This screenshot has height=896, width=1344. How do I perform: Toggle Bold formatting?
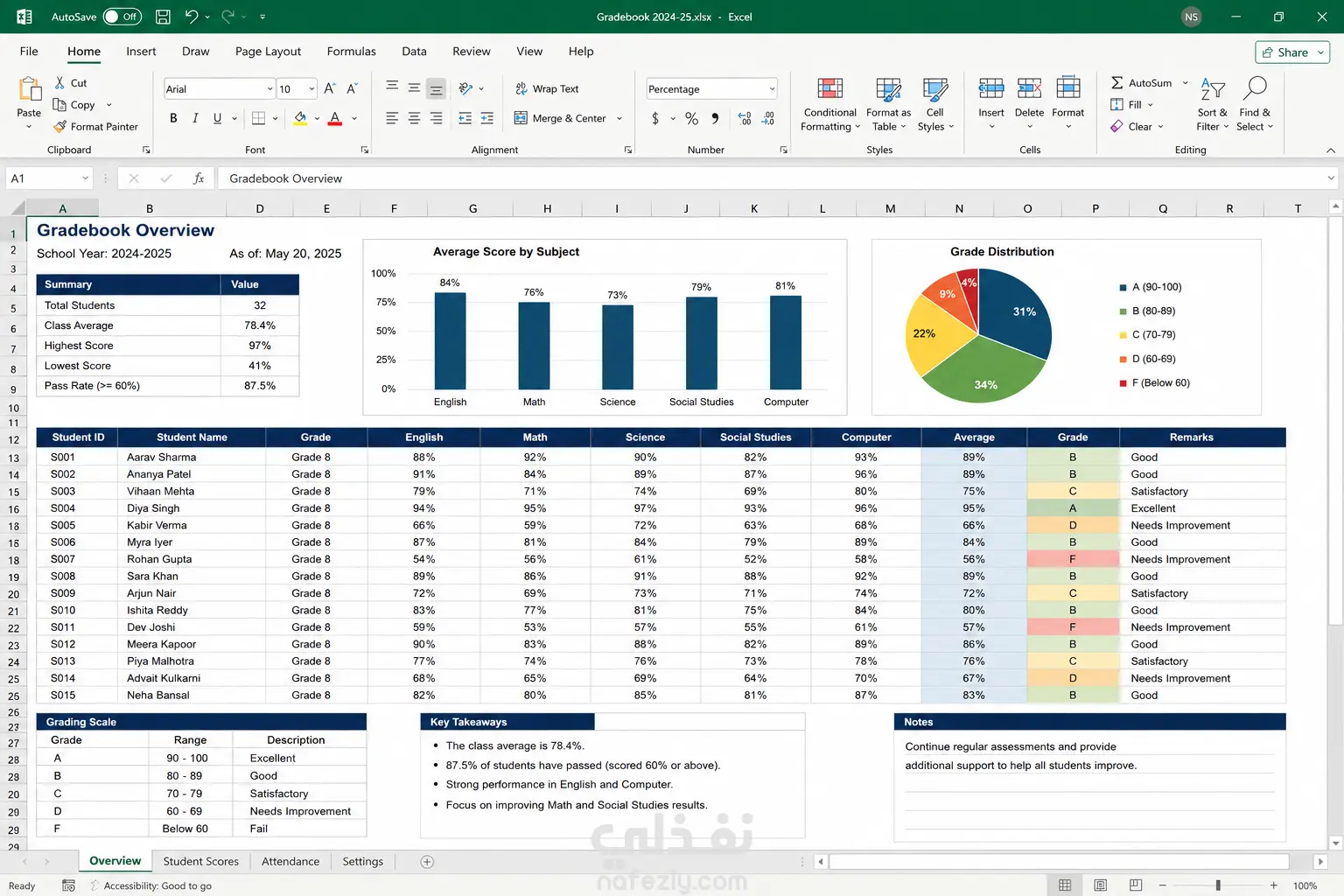[173, 118]
